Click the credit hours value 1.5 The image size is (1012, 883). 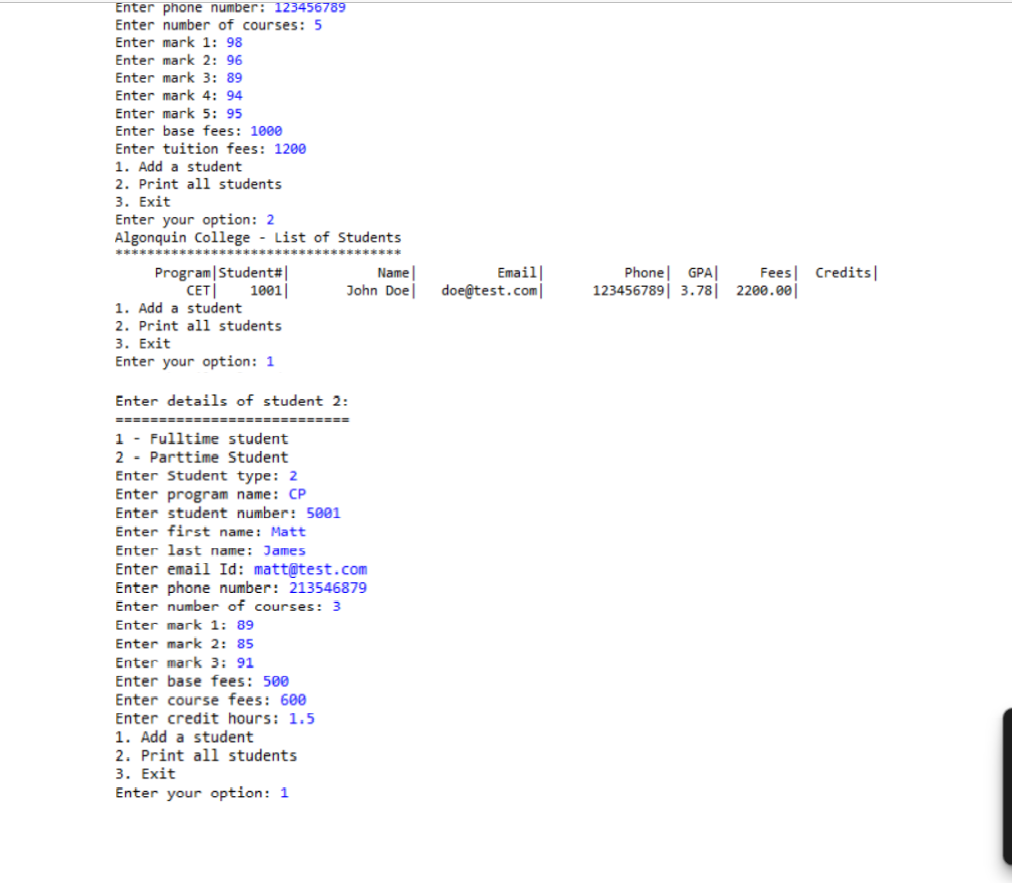pos(301,718)
